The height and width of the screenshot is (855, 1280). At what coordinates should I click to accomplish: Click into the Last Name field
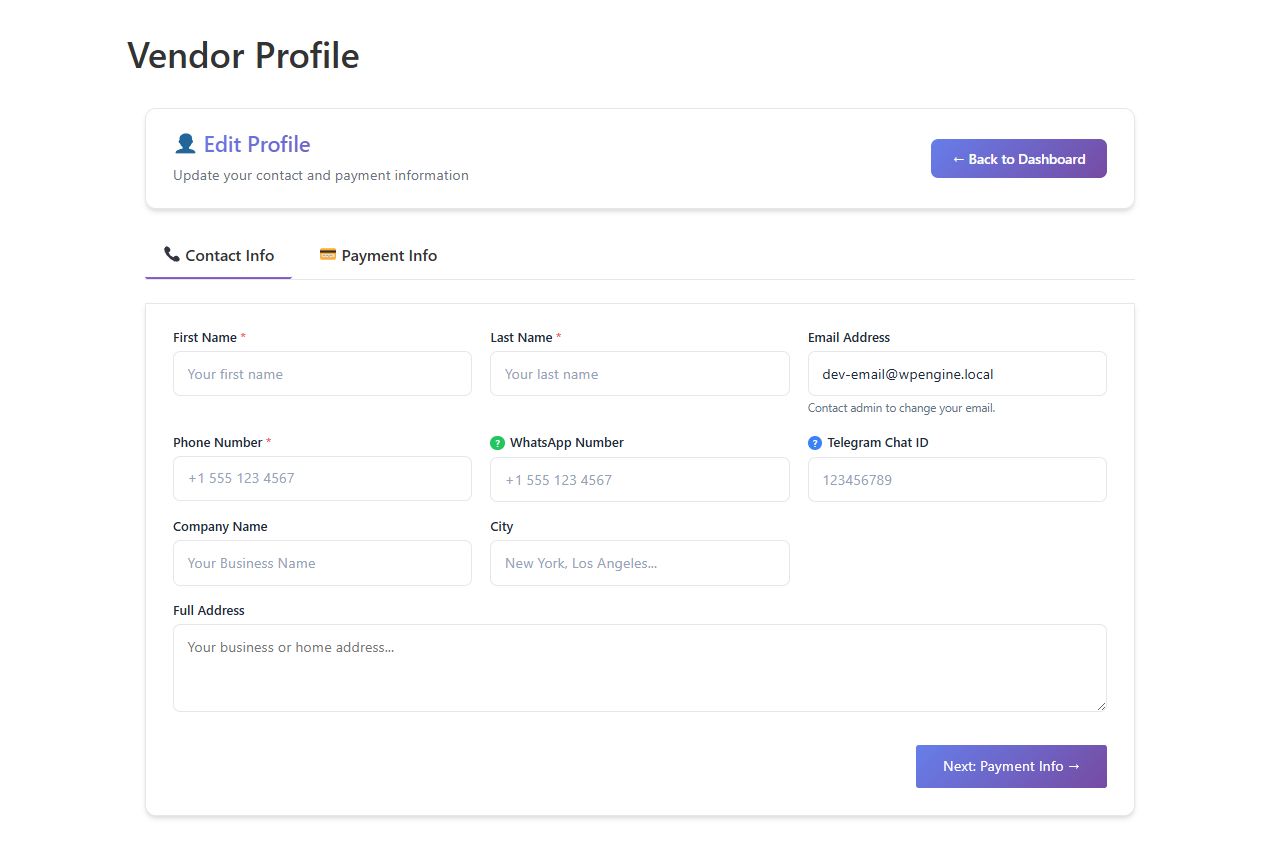click(x=639, y=374)
